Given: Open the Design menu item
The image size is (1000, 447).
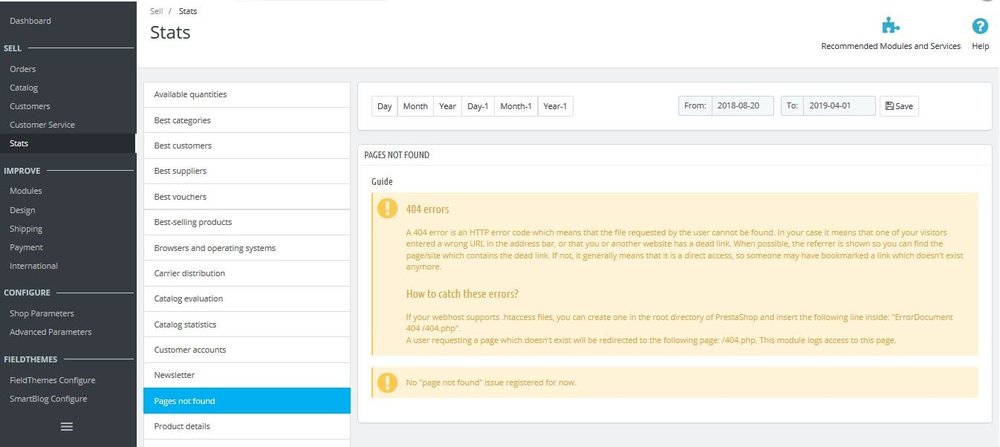Looking at the screenshot, I should click(22, 210).
